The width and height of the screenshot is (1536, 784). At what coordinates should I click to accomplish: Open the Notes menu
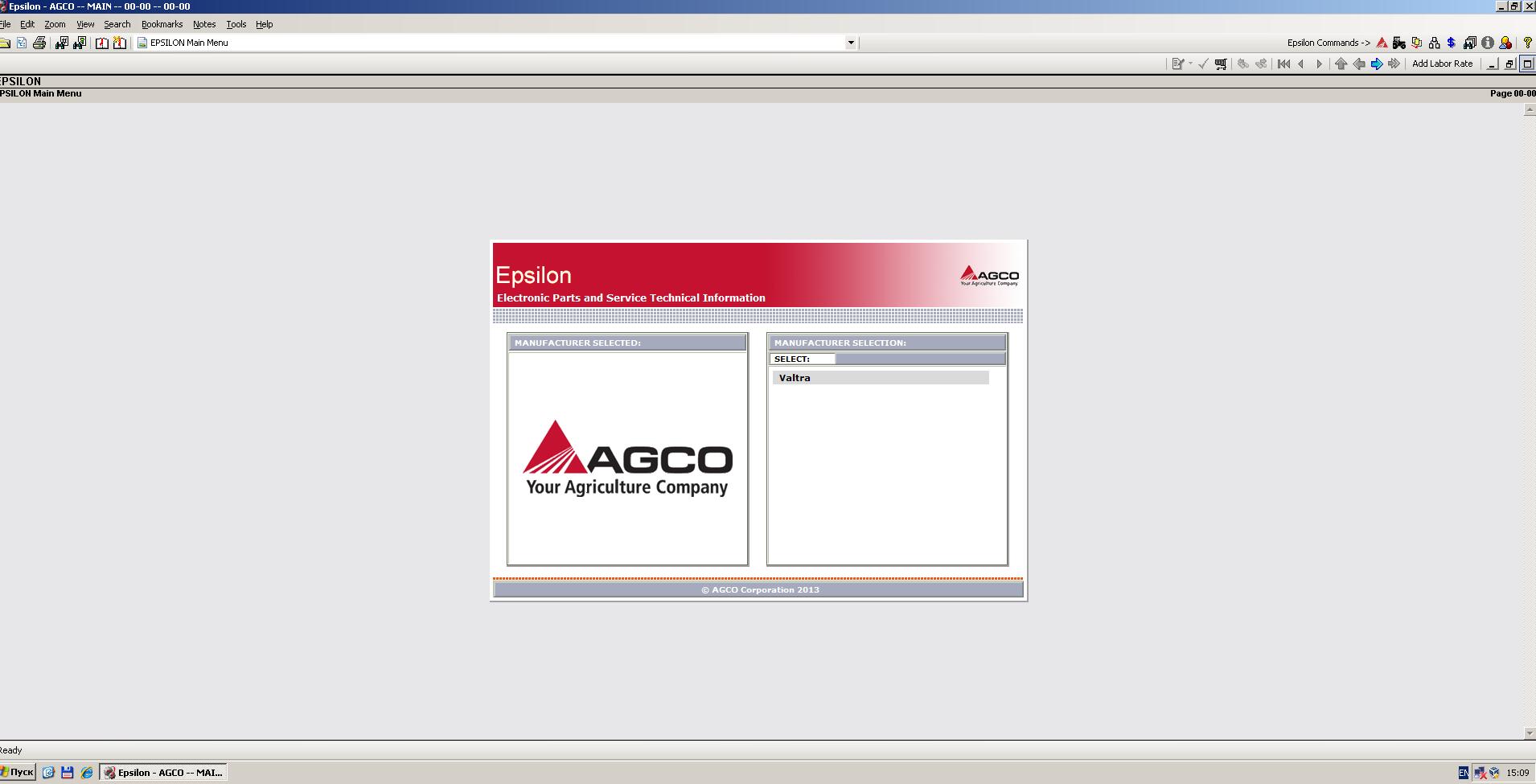click(x=204, y=24)
